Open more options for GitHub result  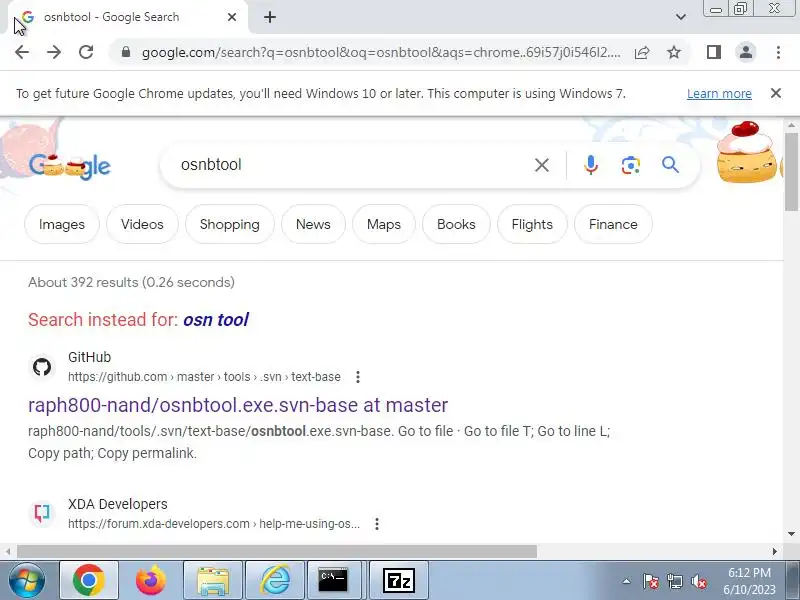(x=358, y=377)
